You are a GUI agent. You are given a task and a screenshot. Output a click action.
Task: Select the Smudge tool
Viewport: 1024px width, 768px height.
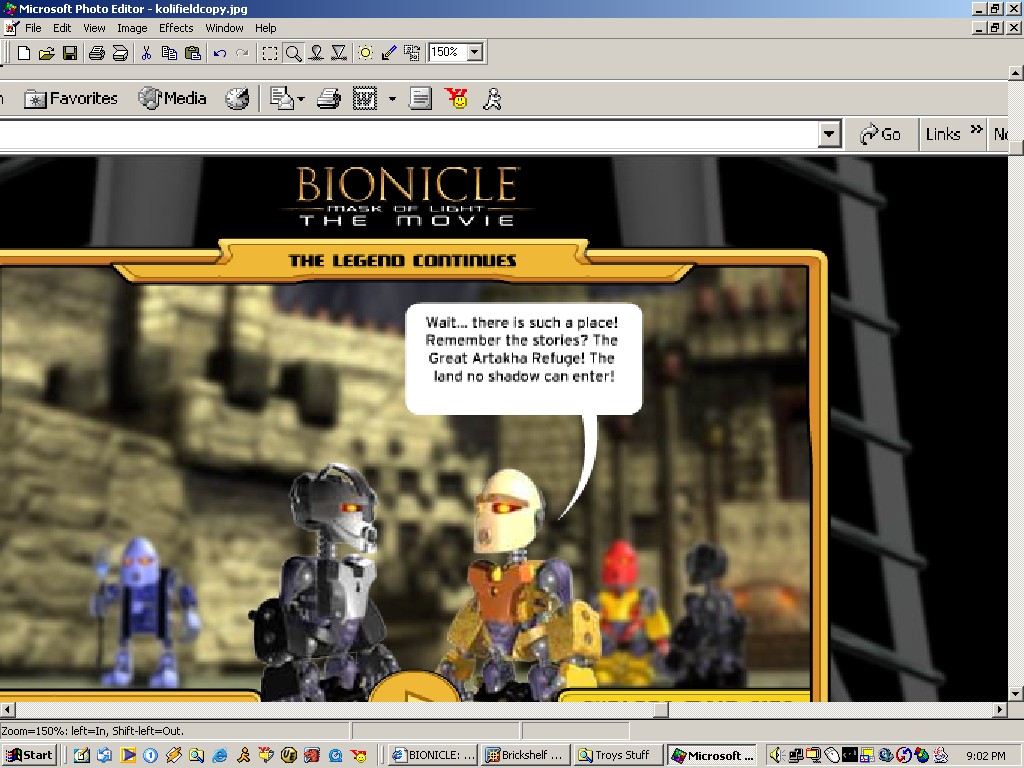tap(316, 53)
